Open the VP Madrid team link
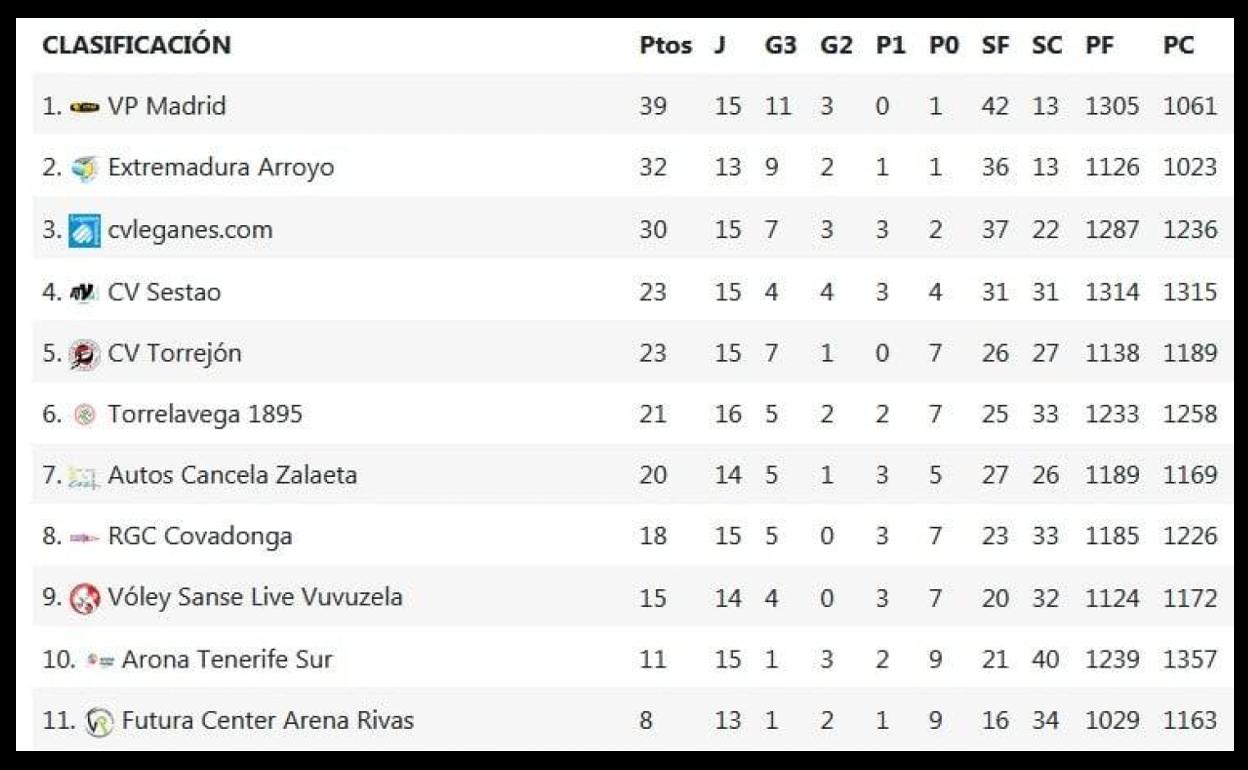The height and width of the screenshot is (770, 1248). point(166,106)
